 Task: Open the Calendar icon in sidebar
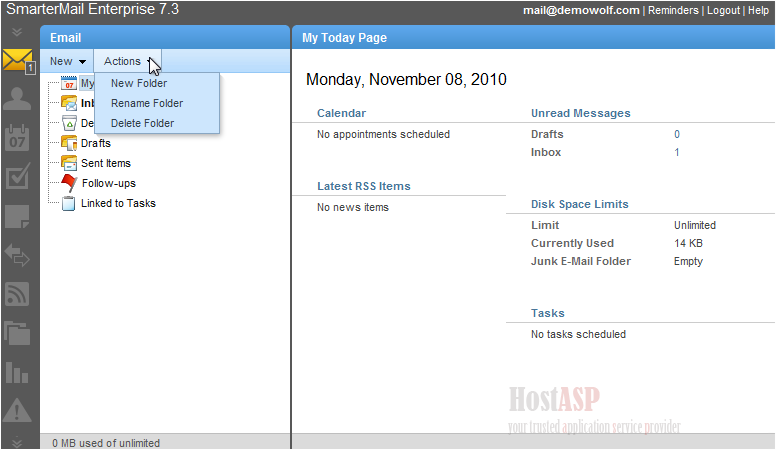pyautogui.click(x=17, y=137)
